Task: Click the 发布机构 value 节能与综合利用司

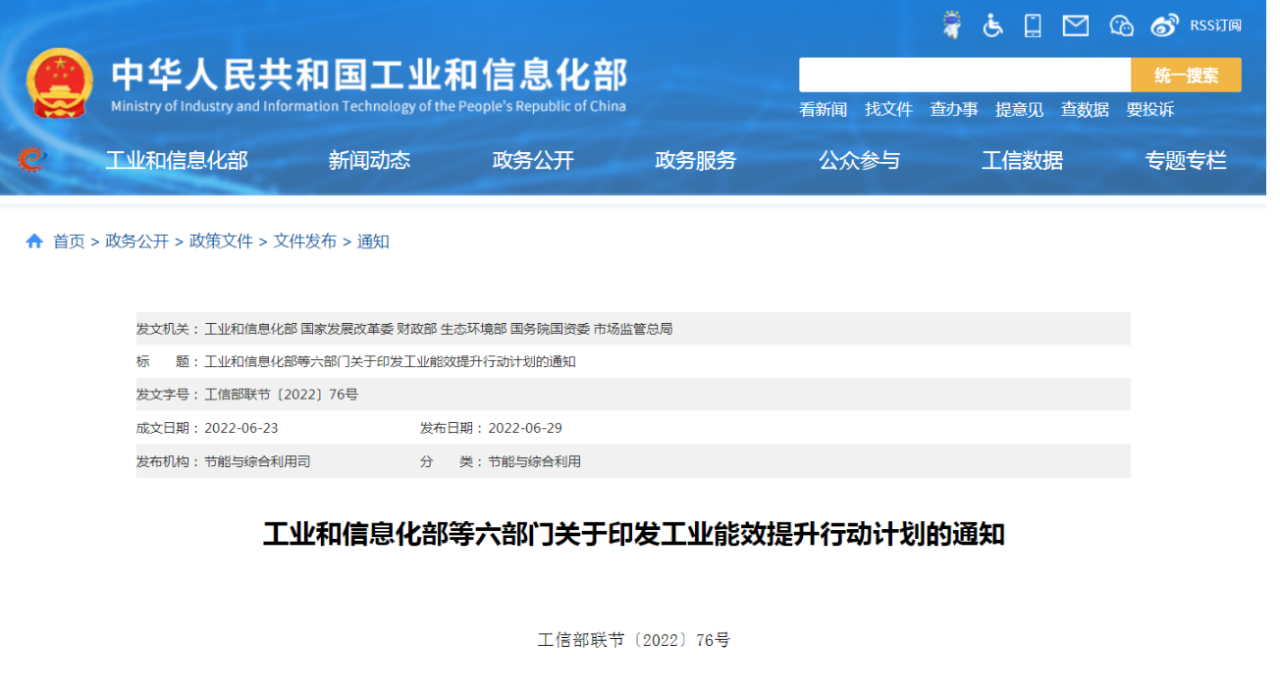Action: (257, 461)
